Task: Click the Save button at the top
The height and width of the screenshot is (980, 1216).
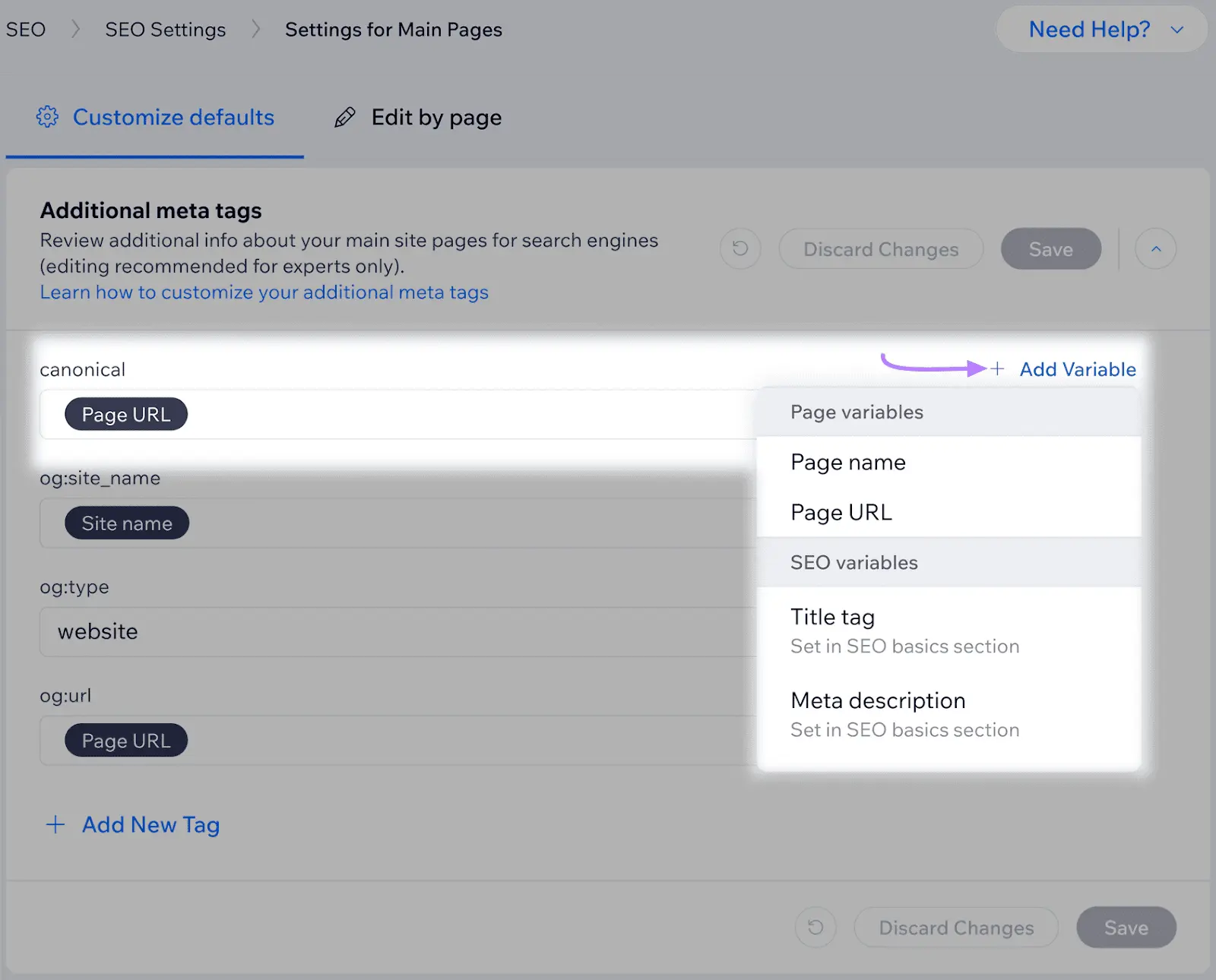Action: click(1050, 248)
